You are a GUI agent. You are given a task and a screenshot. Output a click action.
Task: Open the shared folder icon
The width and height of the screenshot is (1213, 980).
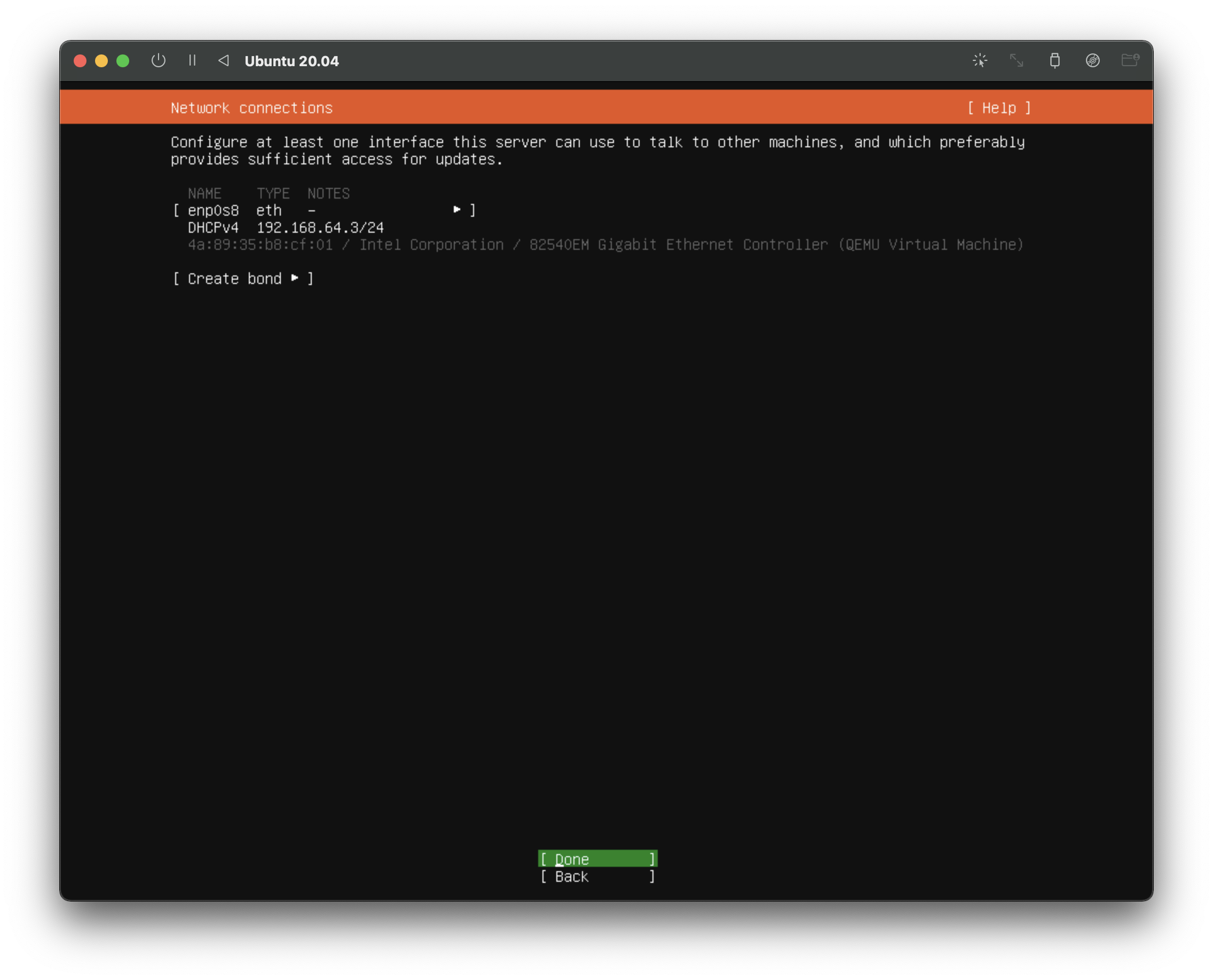click(x=1129, y=60)
